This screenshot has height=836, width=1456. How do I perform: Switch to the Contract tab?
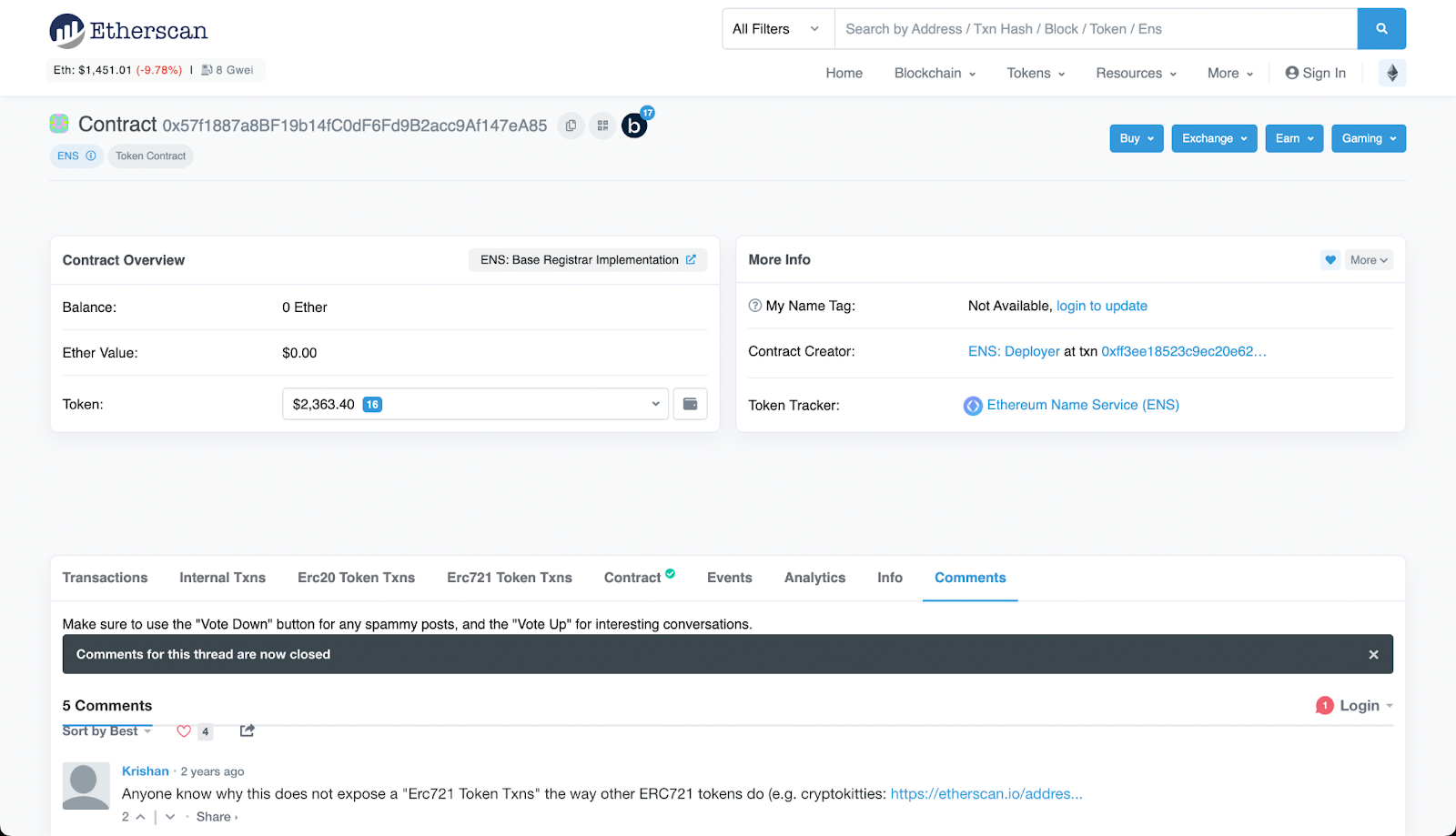(639, 578)
